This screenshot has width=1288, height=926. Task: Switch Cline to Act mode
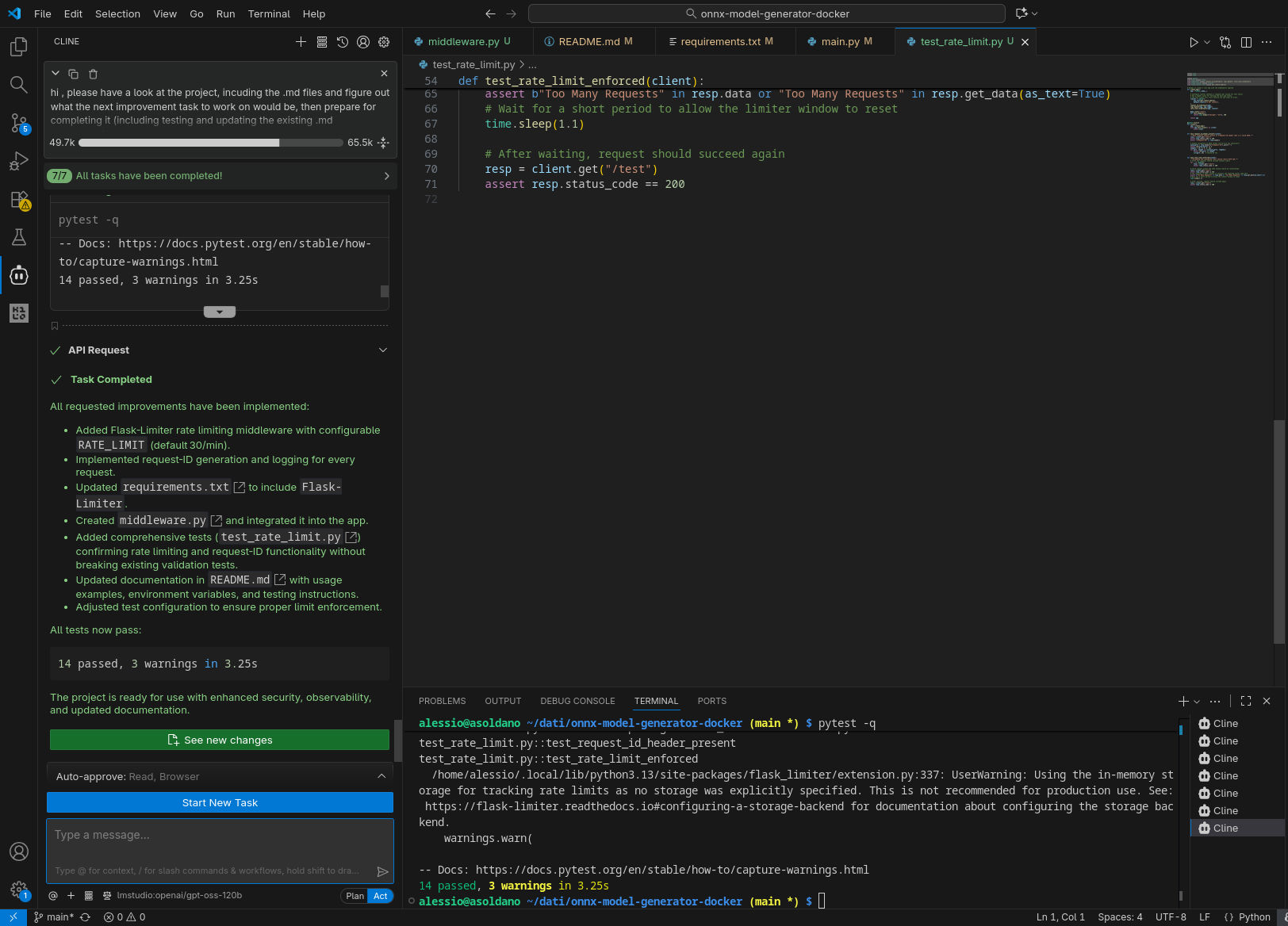[381, 896]
